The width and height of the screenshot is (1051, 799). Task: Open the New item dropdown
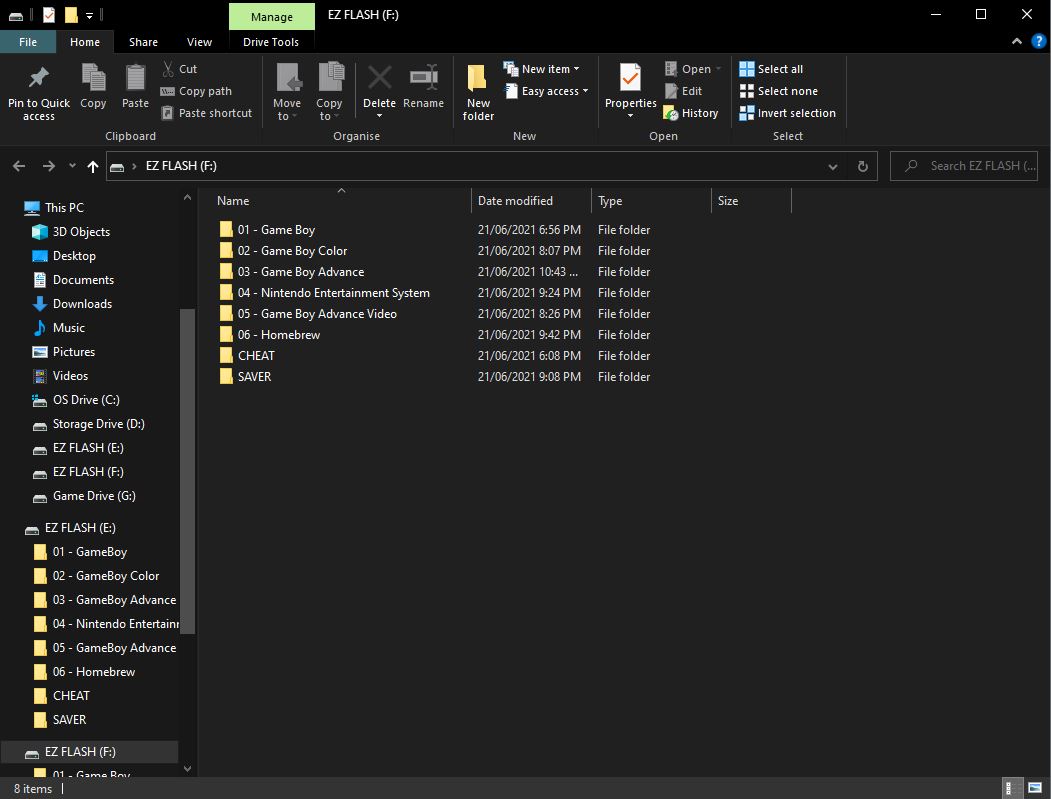542,68
